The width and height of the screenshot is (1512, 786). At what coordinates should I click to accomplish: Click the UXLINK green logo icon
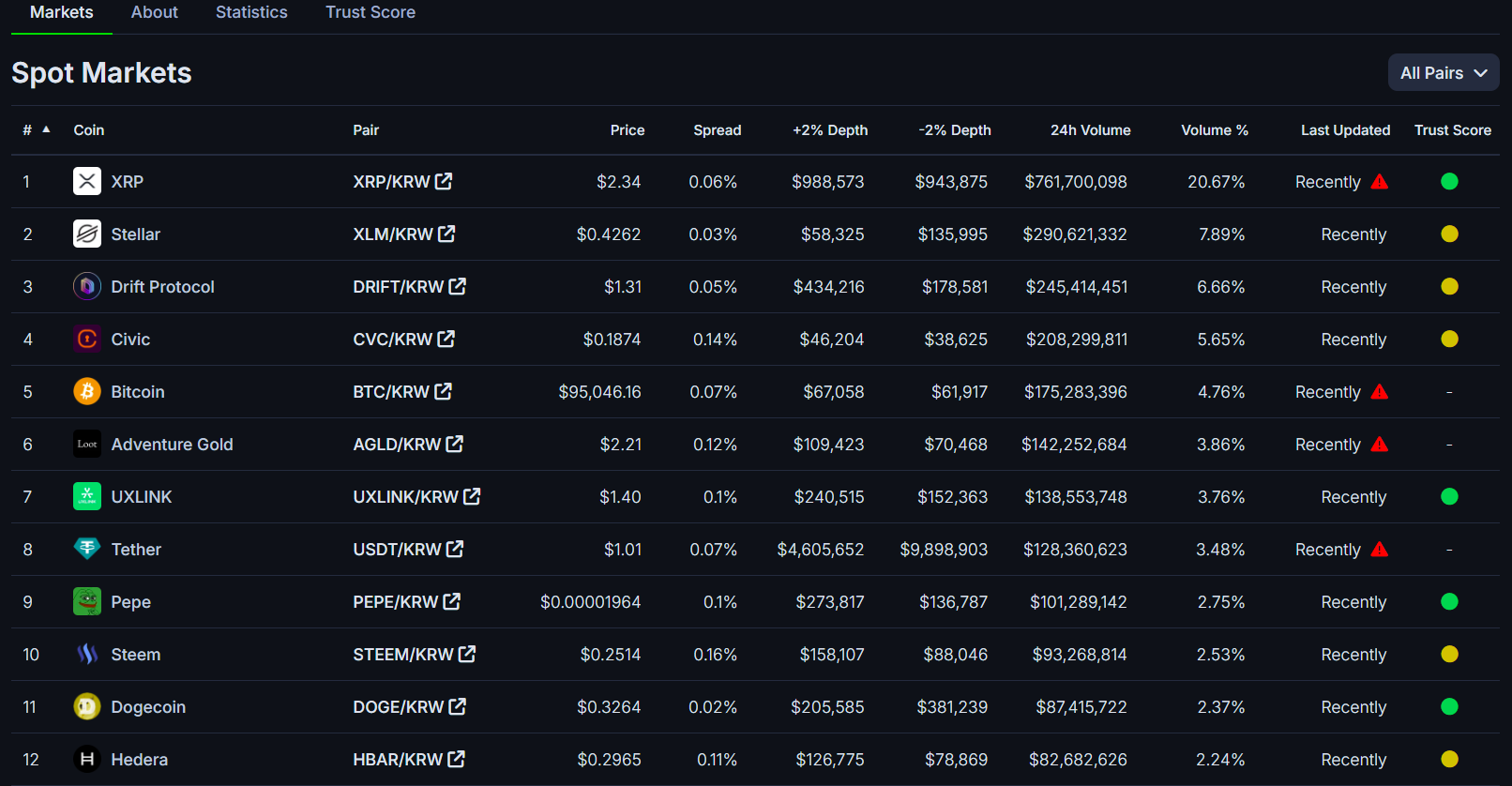click(x=87, y=496)
